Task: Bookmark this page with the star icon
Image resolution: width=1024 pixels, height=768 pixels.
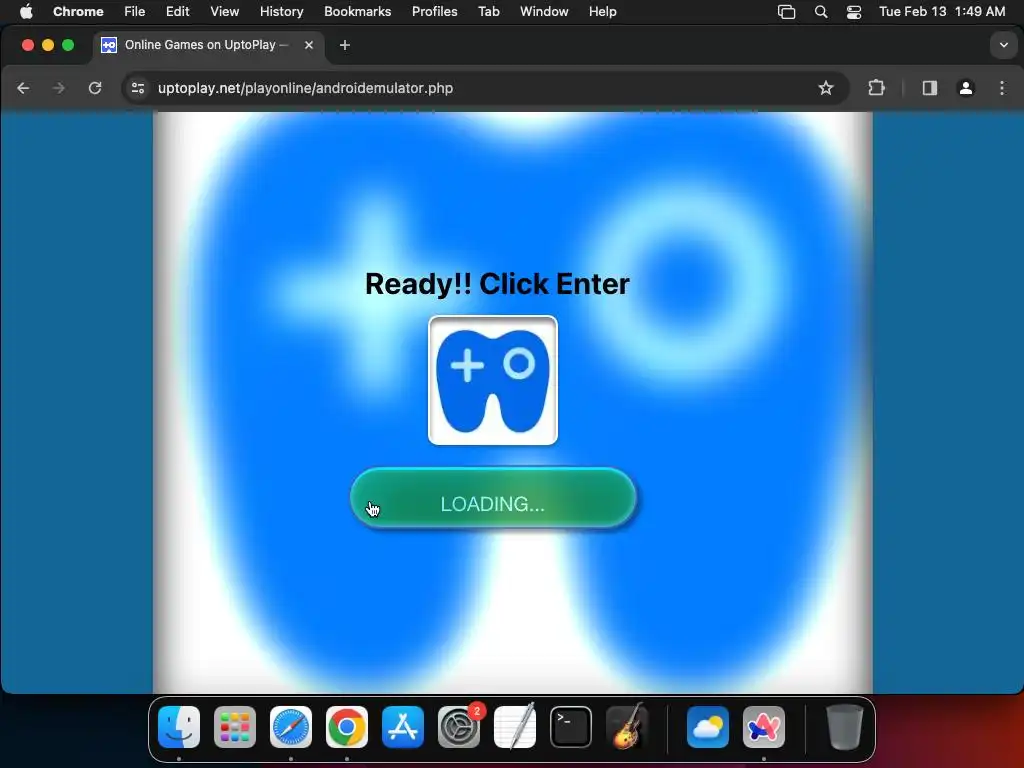Action: pyautogui.click(x=825, y=88)
